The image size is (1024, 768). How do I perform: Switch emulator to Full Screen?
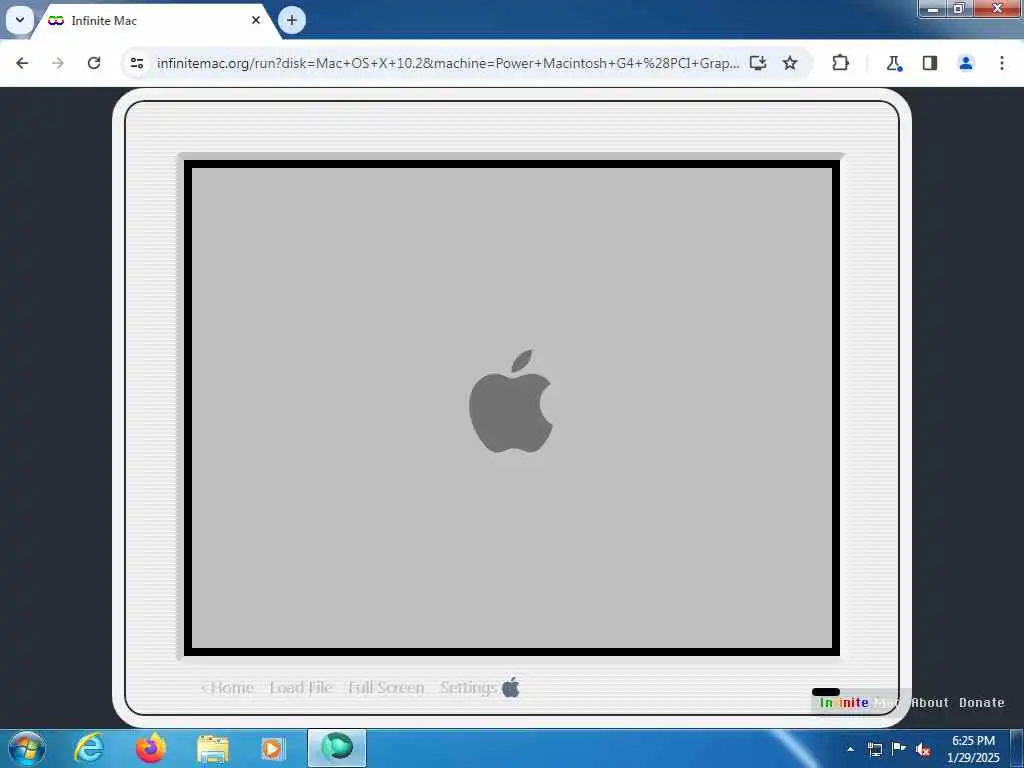click(x=386, y=687)
